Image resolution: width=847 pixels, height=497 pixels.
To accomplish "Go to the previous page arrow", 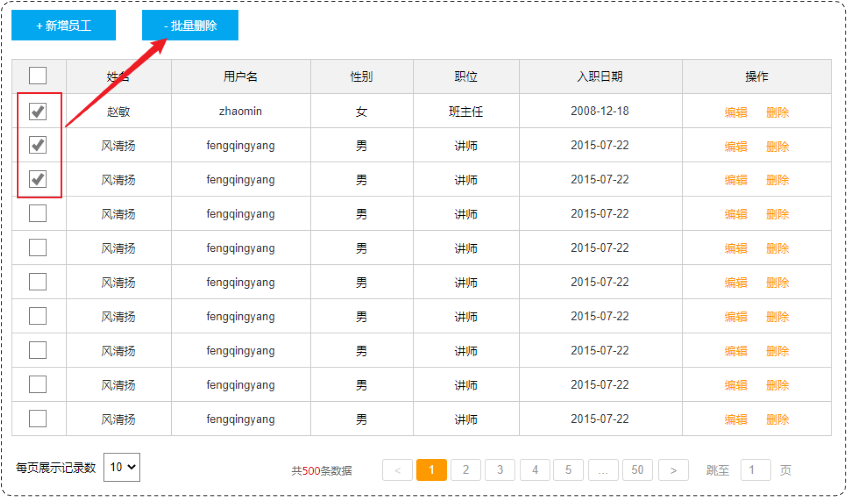I will [x=397, y=470].
